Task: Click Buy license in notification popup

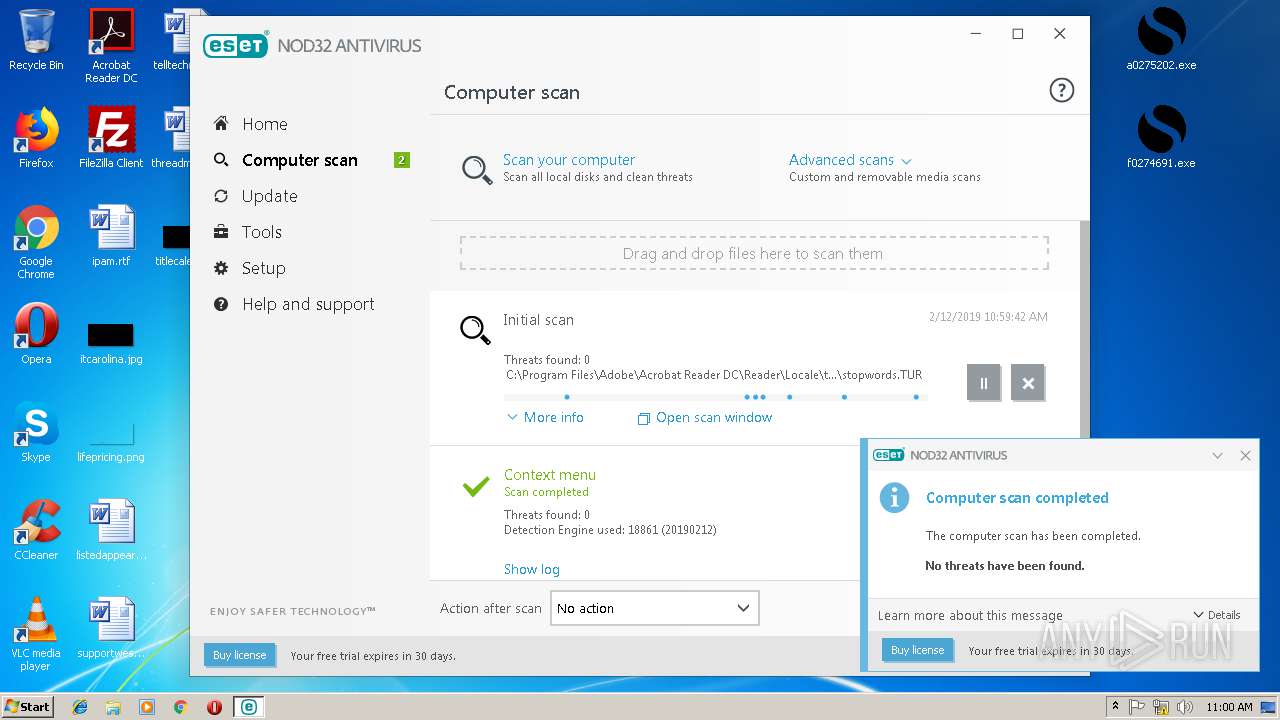Action: coord(917,650)
